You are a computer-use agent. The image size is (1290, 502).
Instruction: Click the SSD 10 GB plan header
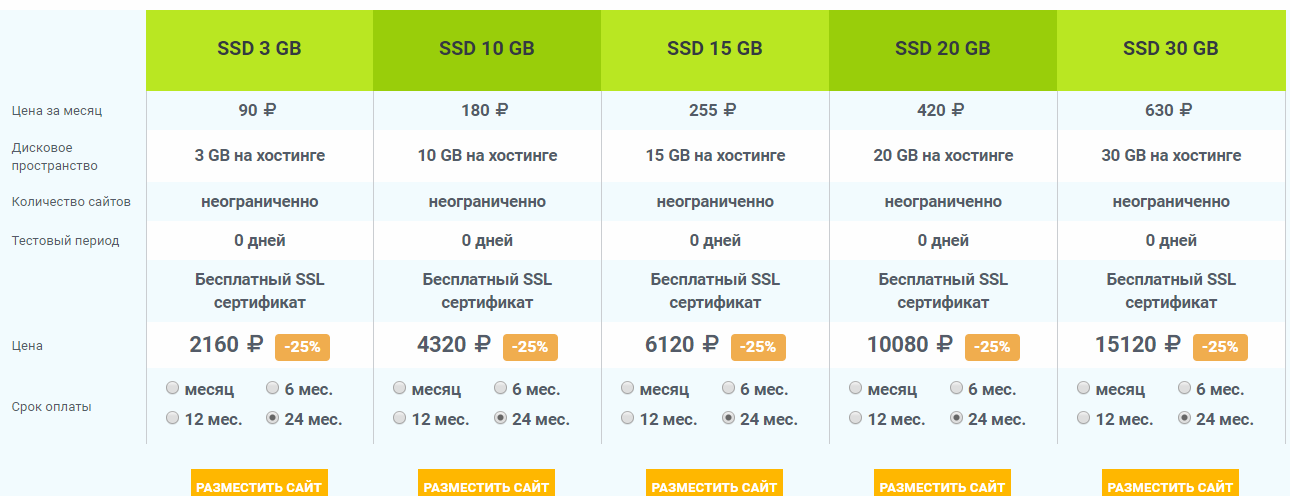coord(487,49)
